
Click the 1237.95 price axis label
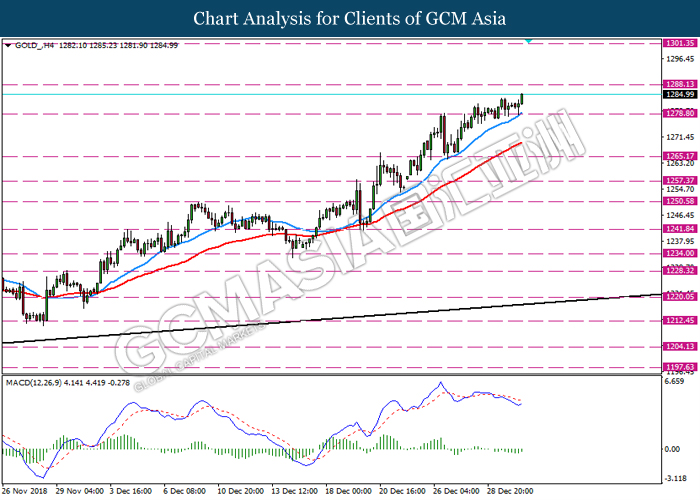pos(680,242)
